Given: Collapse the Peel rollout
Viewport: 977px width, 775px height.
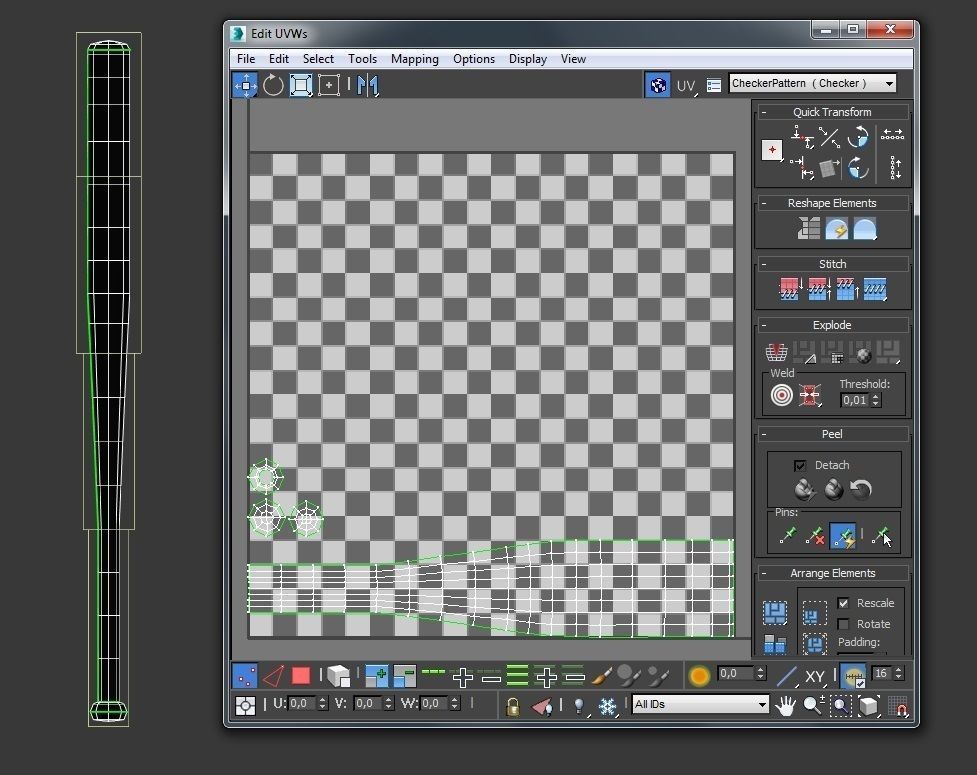Looking at the screenshot, I should 764,434.
